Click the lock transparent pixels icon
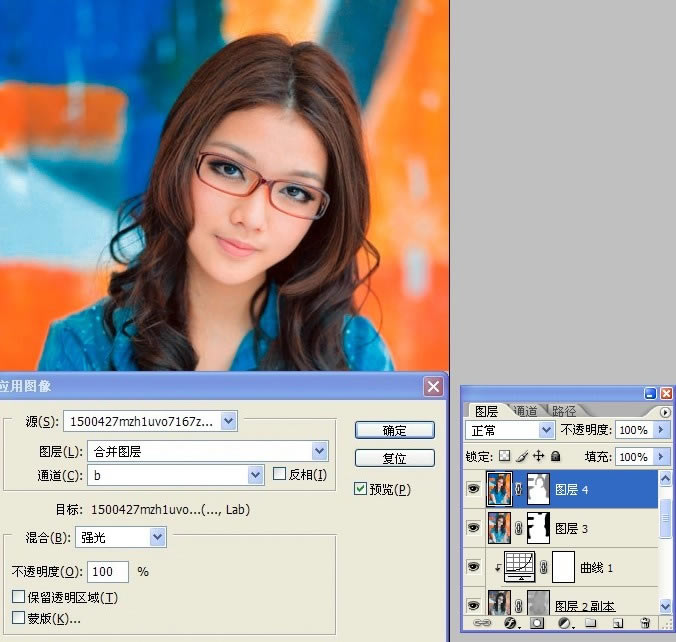This screenshot has width=676, height=642. (x=504, y=456)
